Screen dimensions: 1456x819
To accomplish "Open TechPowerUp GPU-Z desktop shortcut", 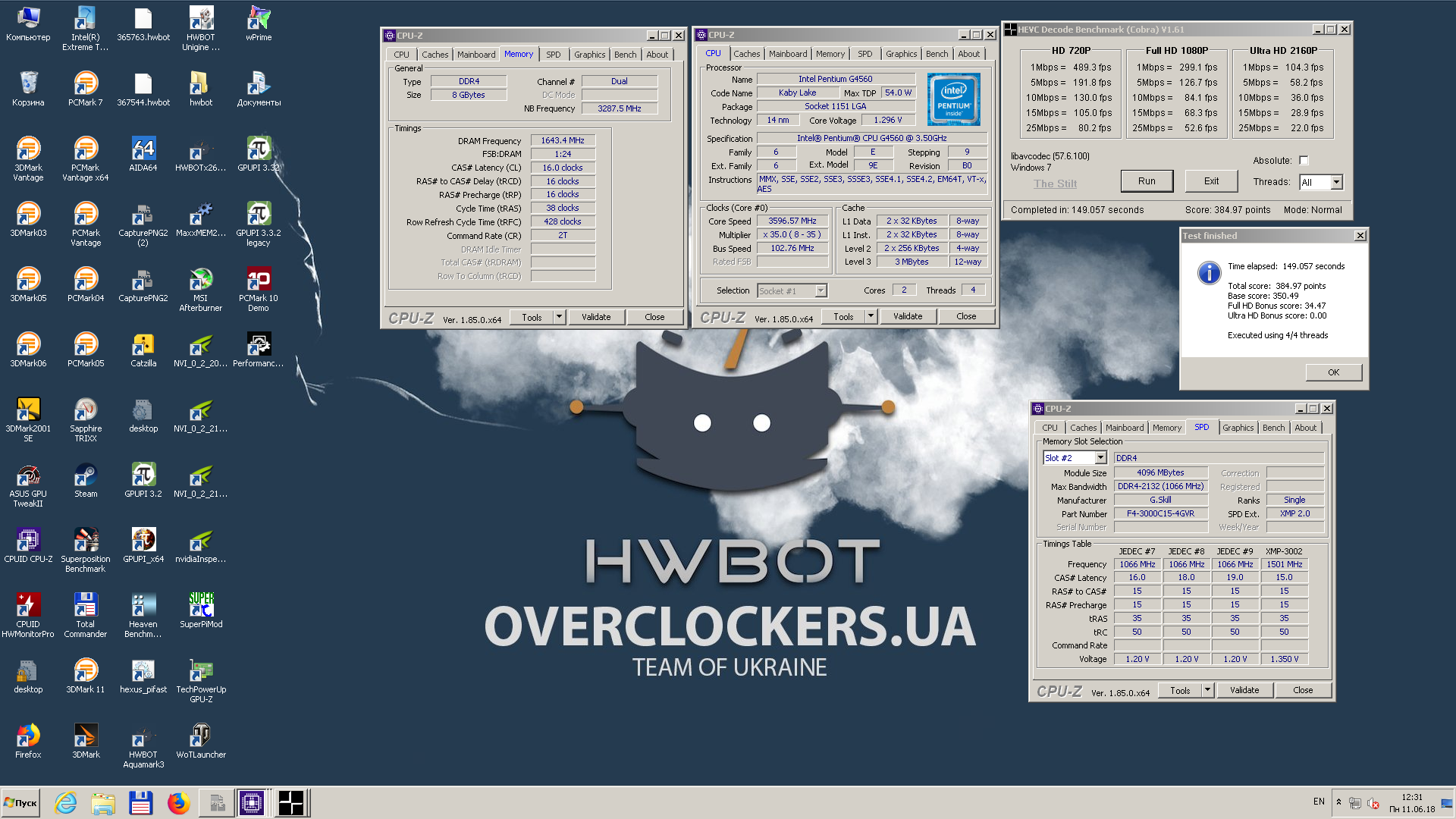I will pyautogui.click(x=201, y=681).
